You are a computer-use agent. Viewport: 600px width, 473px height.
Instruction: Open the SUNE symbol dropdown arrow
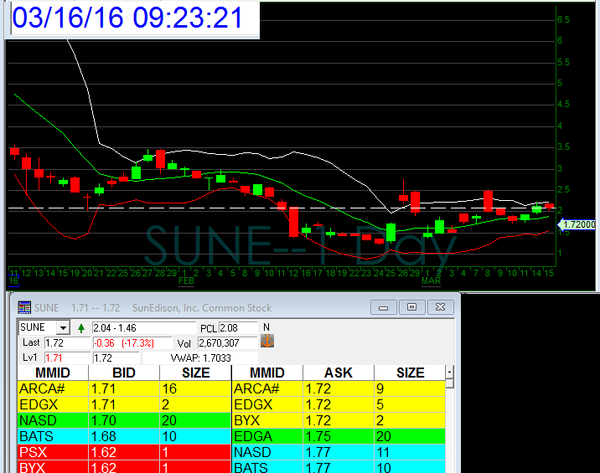tap(63, 328)
